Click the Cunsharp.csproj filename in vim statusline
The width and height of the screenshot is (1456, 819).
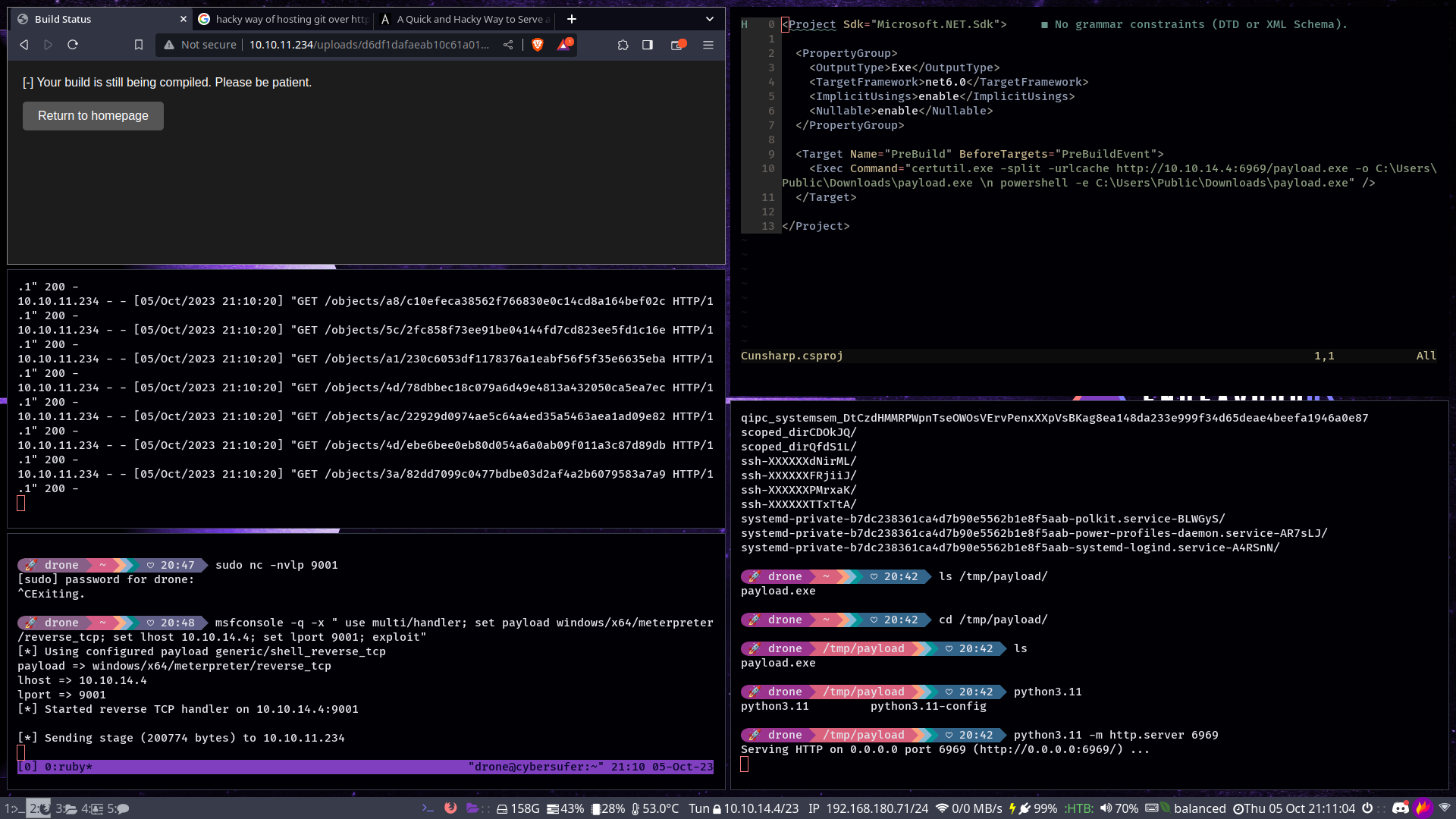[792, 356]
